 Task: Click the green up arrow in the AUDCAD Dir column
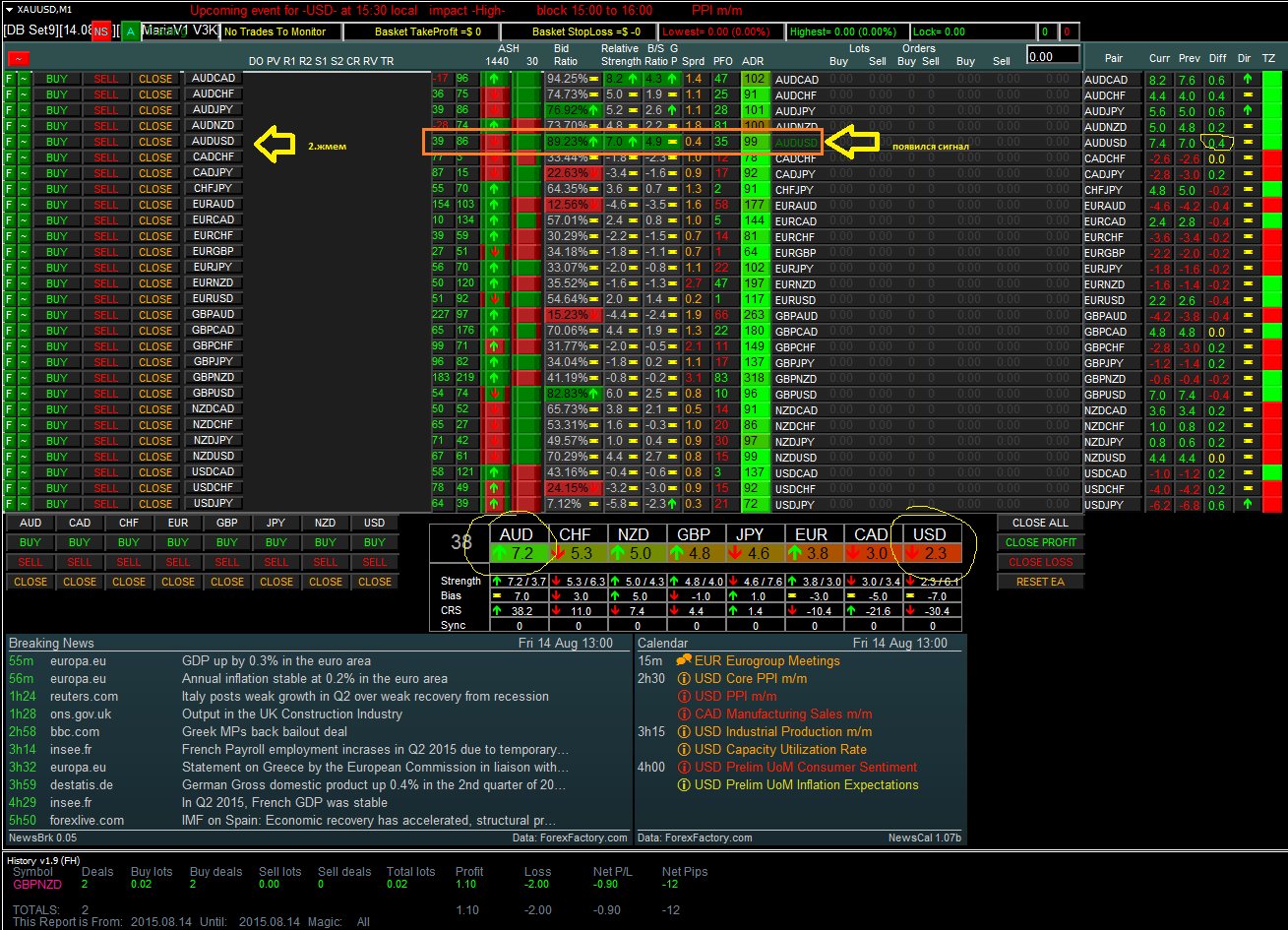pos(1248,79)
